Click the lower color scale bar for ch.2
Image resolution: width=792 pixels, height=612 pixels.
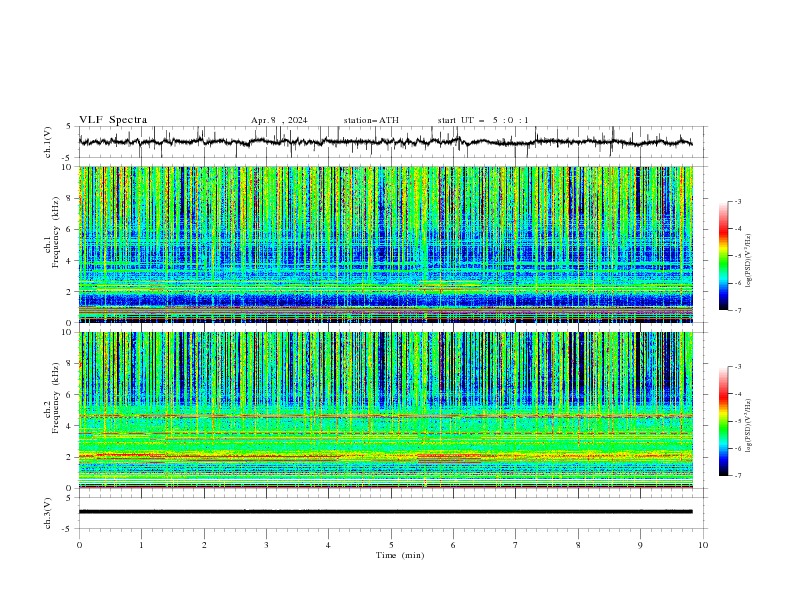723,421
